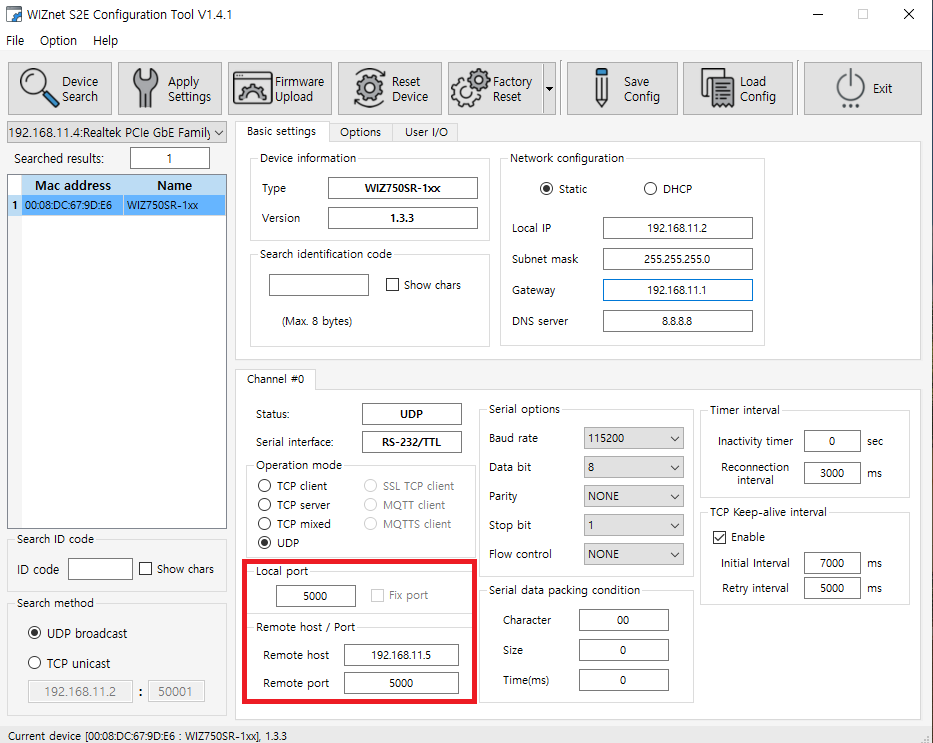Select the Static network radio button
The width and height of the screenshot is (933, 743).
546,189
